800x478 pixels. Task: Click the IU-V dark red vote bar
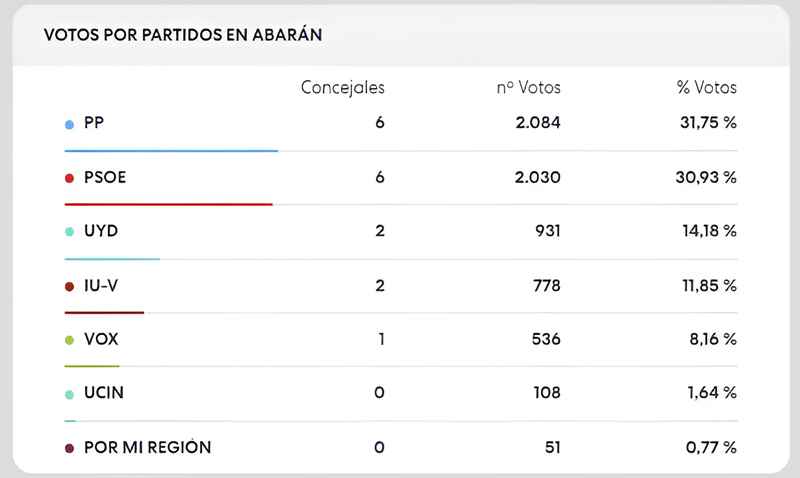(x=104, y=313)
